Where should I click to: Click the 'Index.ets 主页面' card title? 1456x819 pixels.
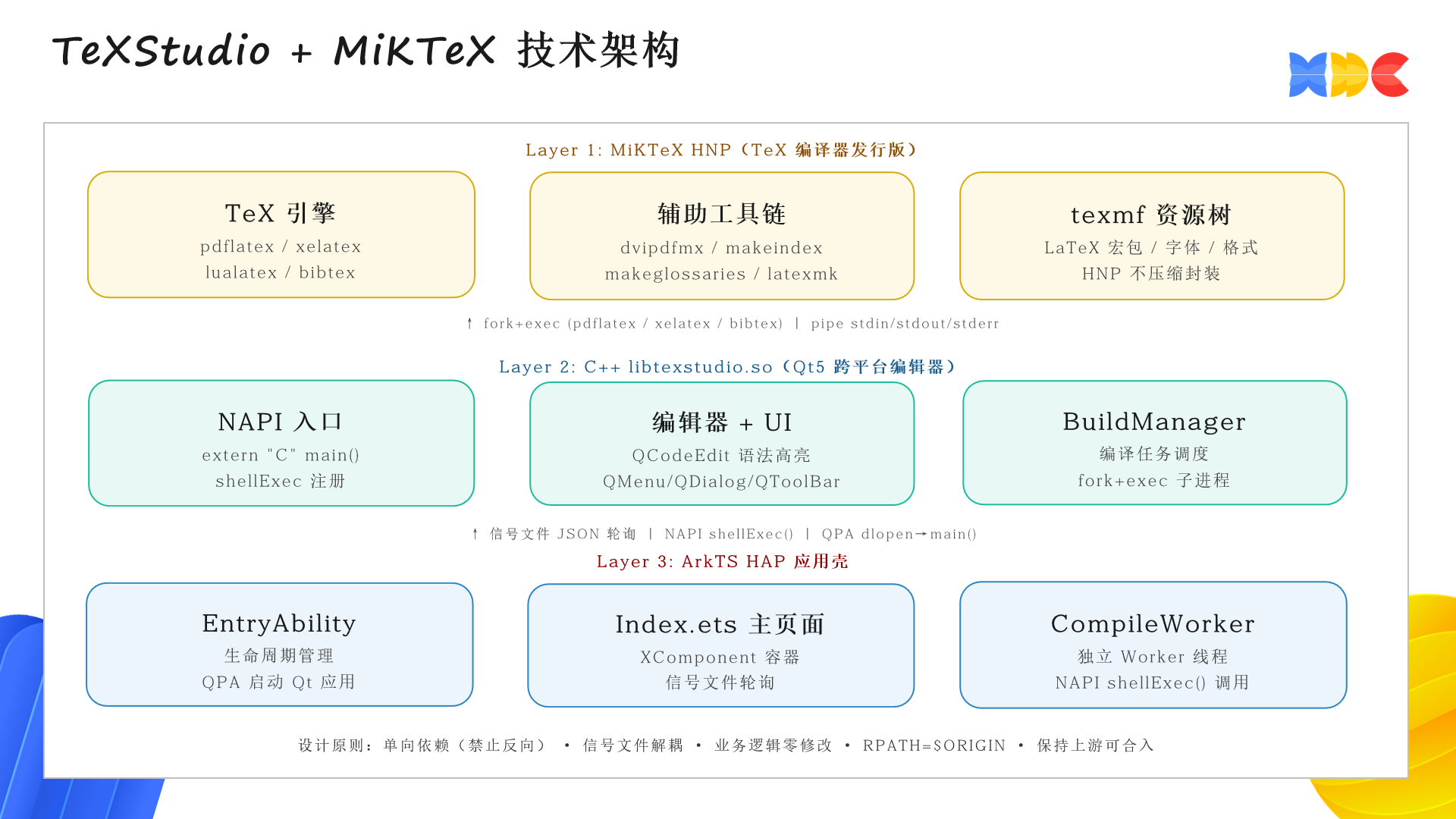click(720, 624)
